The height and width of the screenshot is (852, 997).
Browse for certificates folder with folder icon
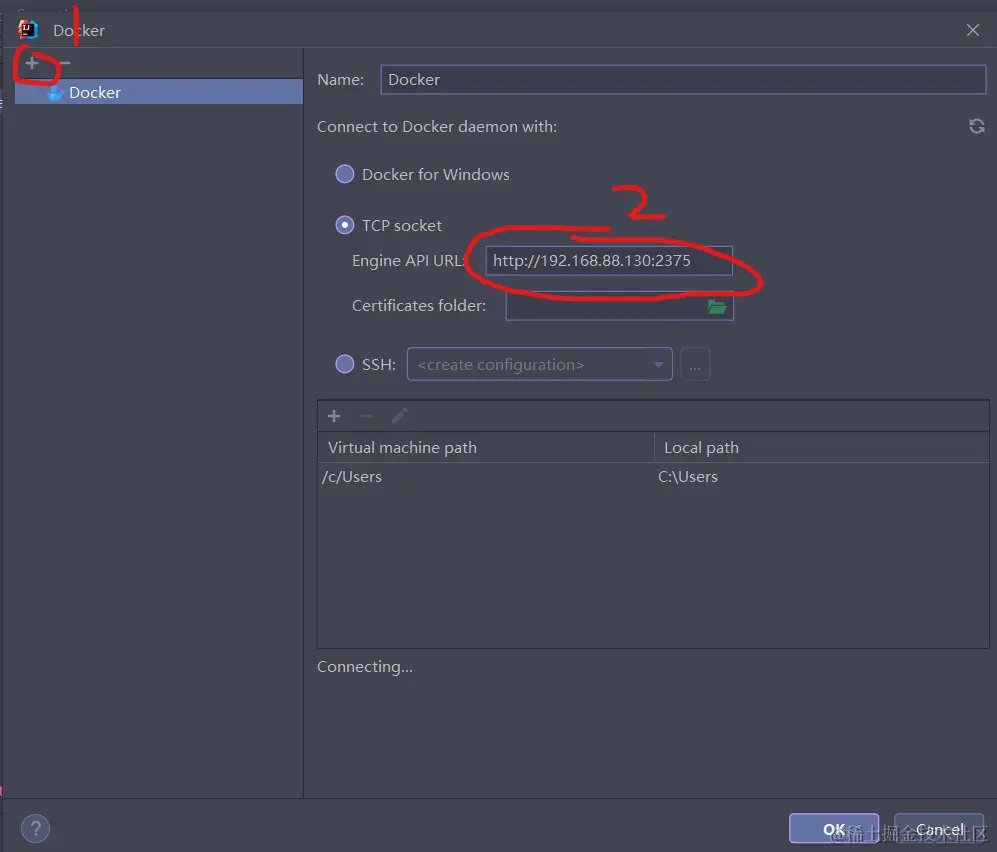click(x=717, y=306)
